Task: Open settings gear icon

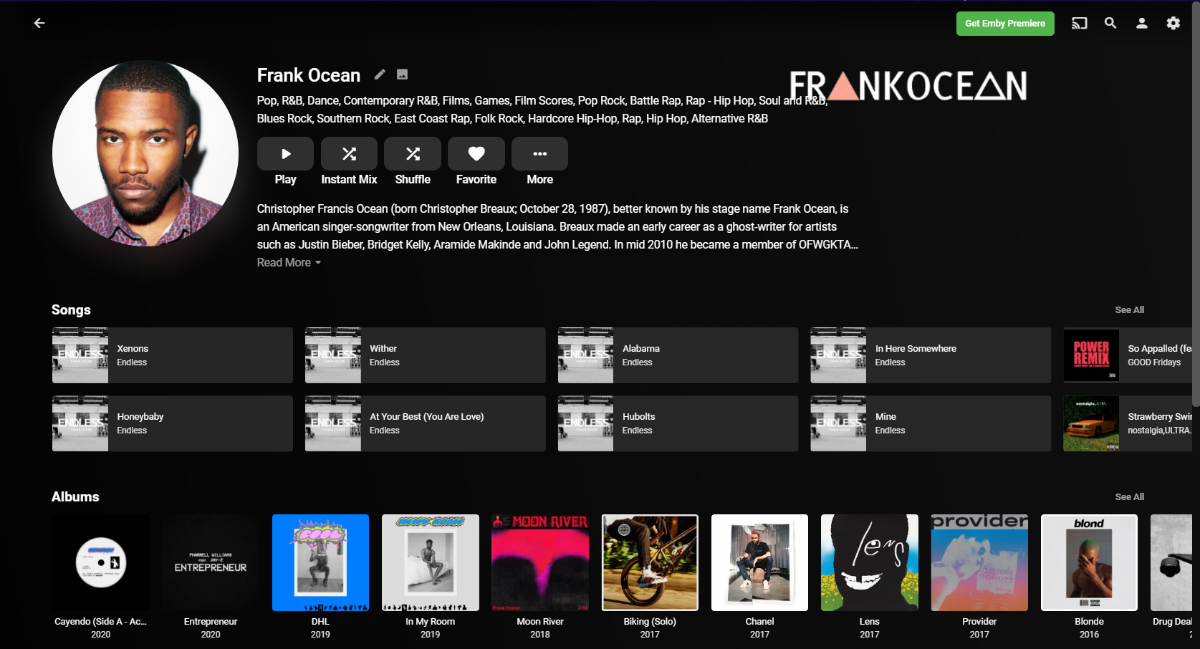Action: pyautogui.click(x=1173, y=23)
